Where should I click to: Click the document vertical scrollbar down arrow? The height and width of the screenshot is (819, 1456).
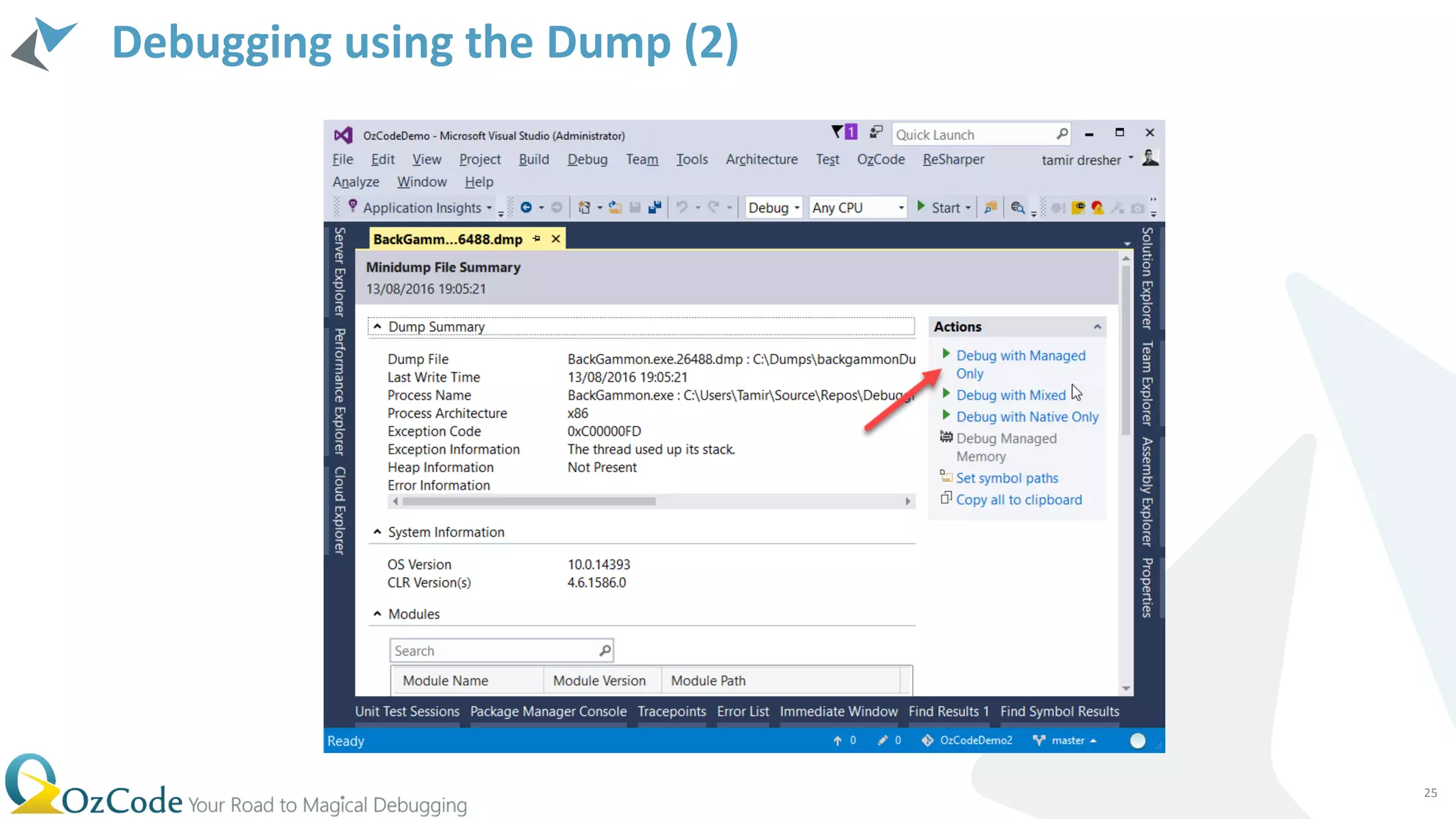coord(1126,688)
